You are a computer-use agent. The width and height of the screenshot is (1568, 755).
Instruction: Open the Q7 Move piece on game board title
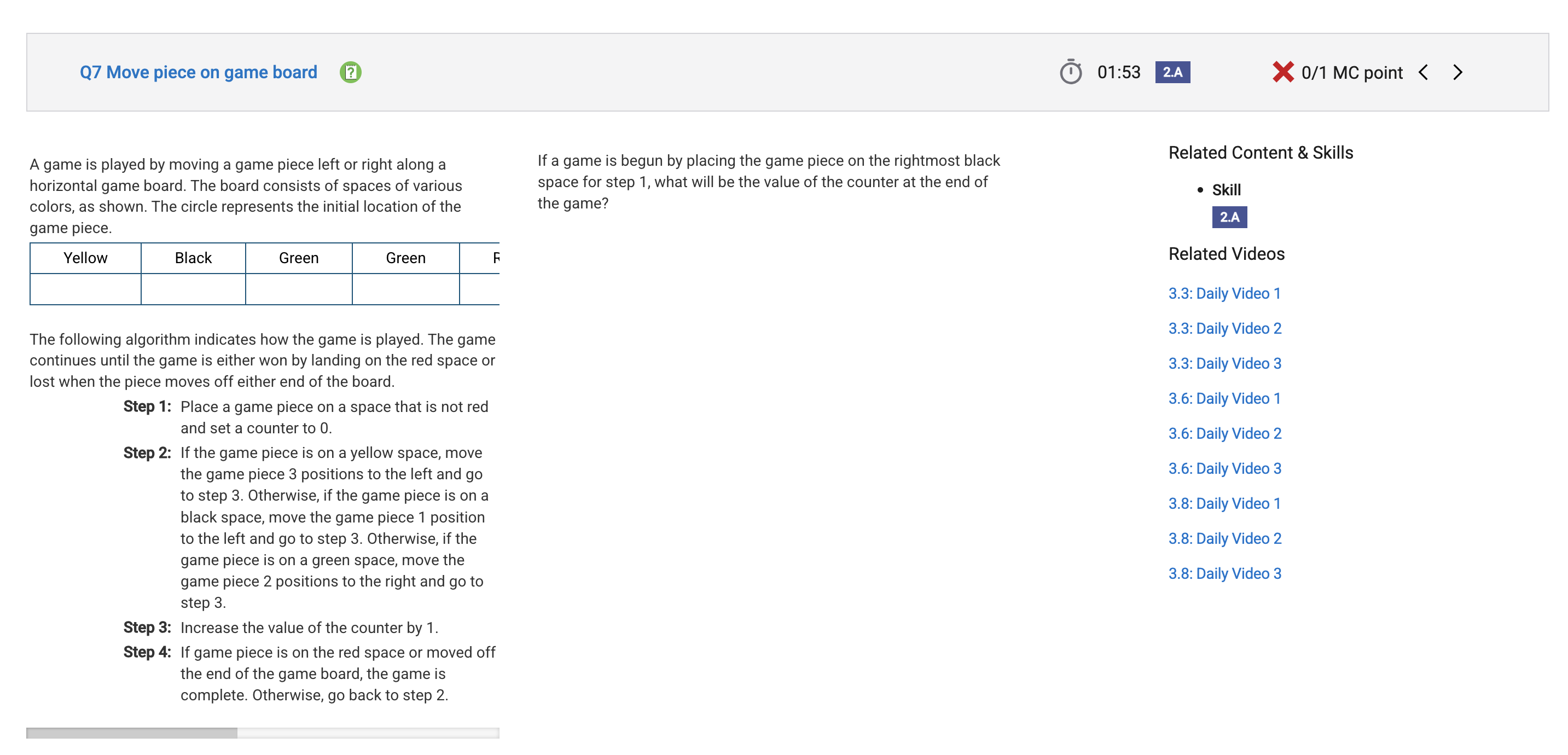pos(199,72)
